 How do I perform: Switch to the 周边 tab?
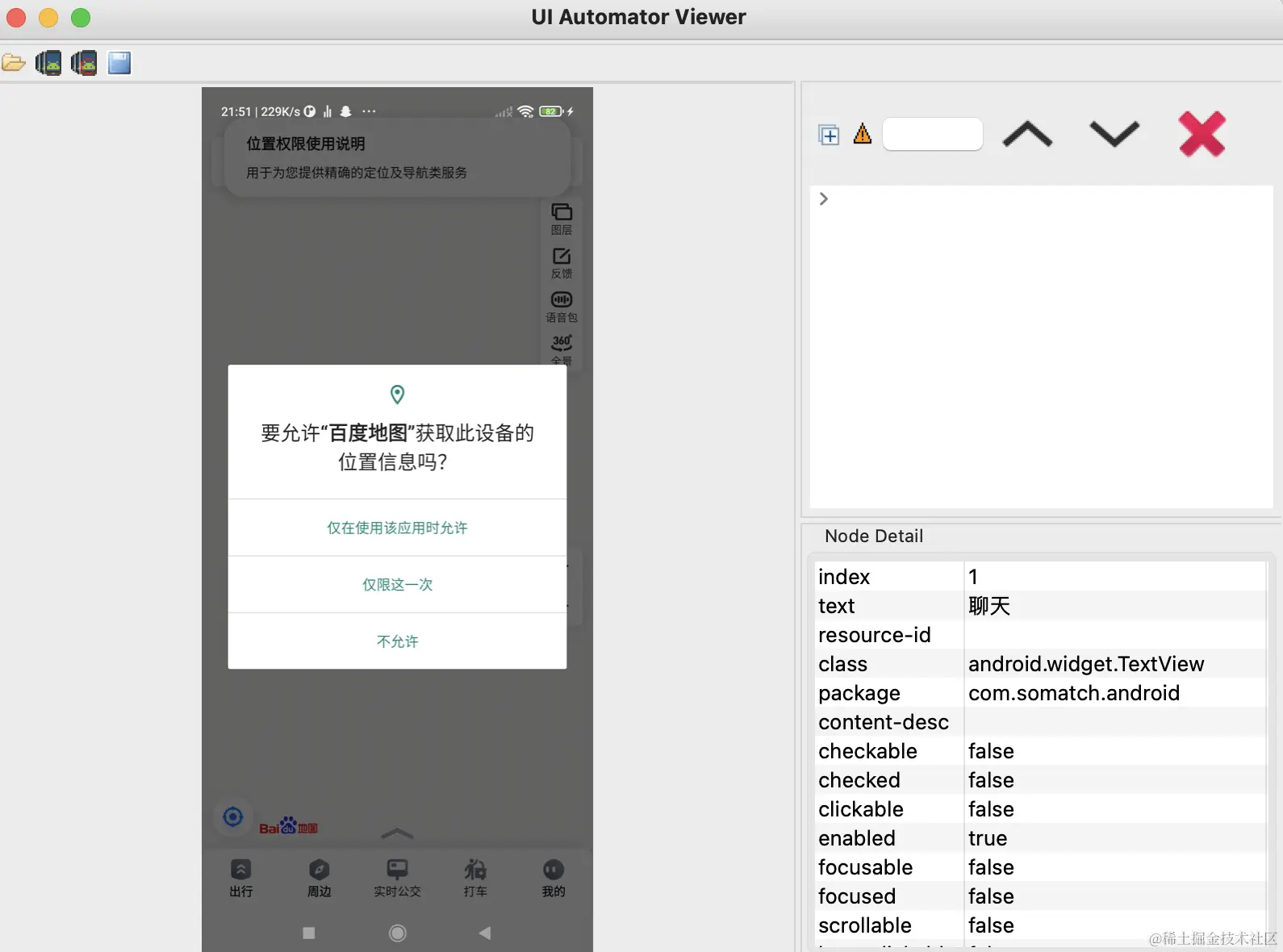coord(320,878)
